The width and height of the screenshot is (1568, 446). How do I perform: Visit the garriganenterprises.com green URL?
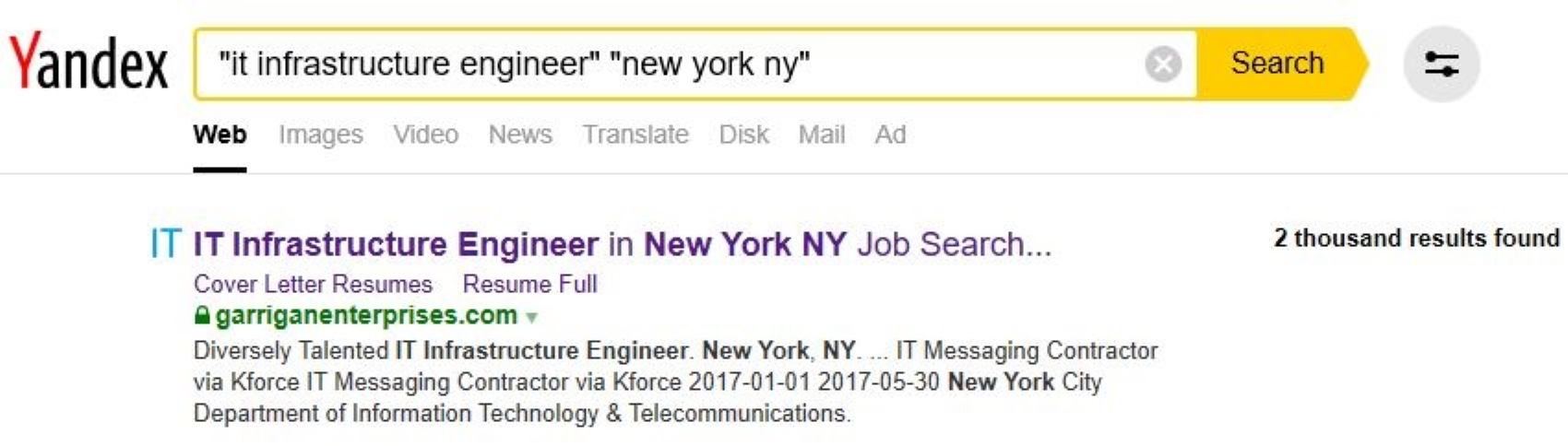(x=366, y=315)
